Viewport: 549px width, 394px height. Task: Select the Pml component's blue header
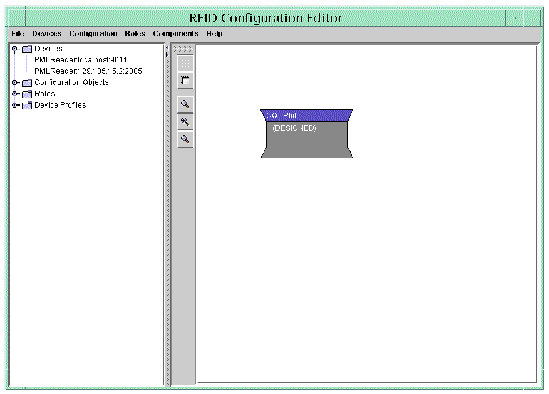point(306,115)
